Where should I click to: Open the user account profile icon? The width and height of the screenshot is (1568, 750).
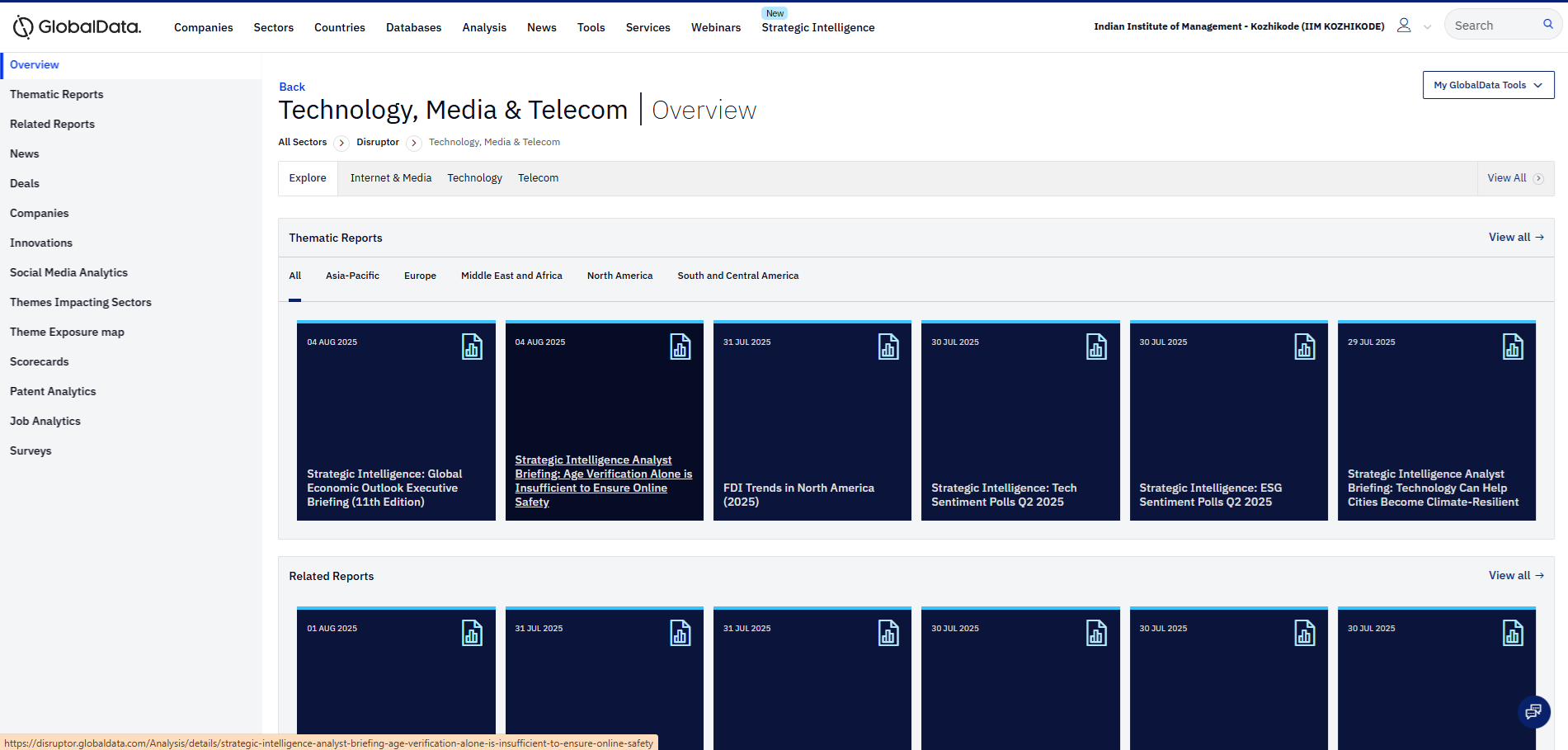pos(1403,26)
